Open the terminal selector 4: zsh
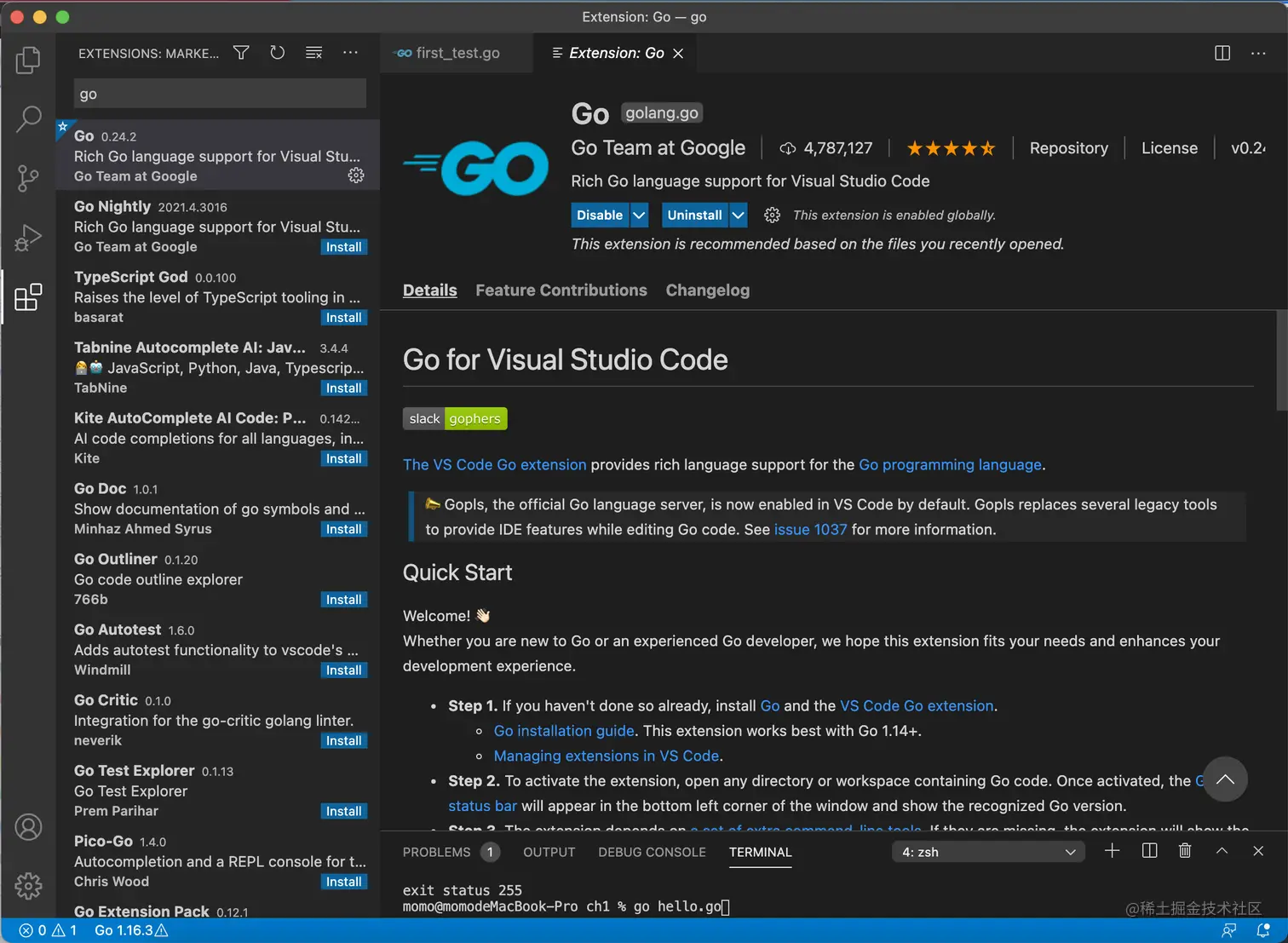 click(988, 852)
